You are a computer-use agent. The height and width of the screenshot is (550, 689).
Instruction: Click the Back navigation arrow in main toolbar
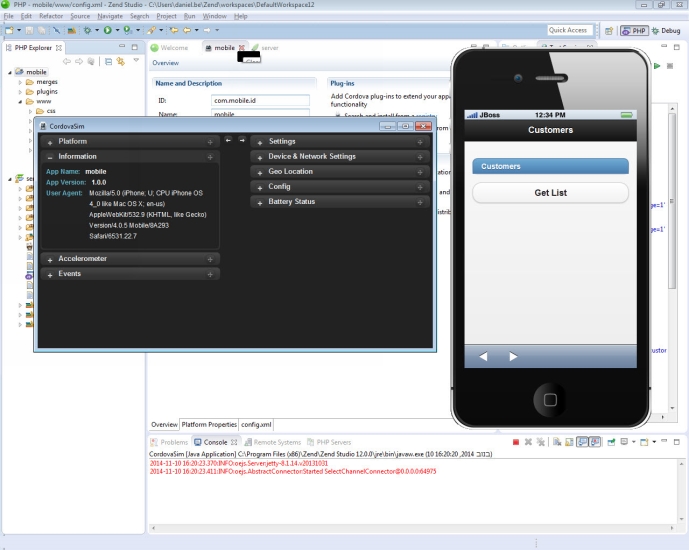(187, 30)
